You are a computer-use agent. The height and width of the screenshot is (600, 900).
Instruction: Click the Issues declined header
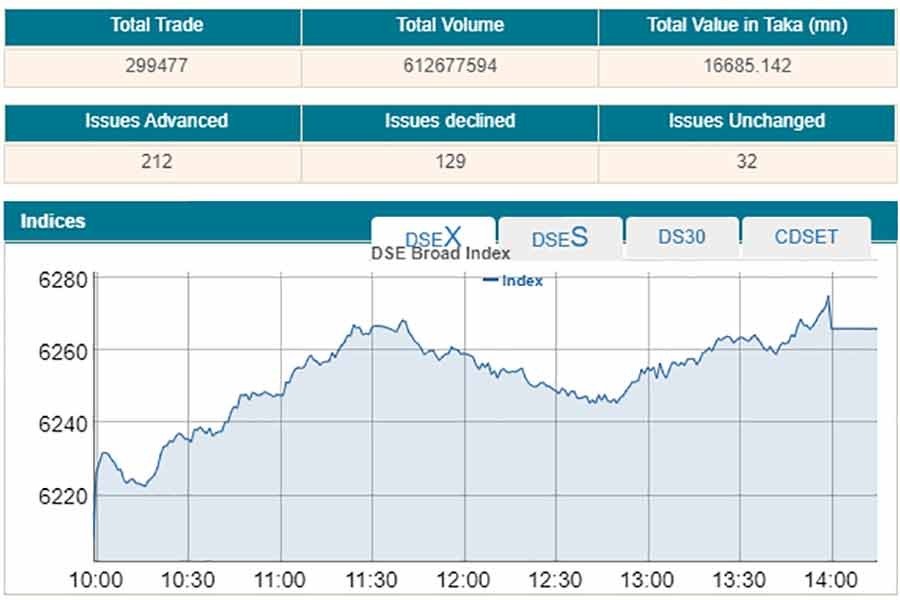pos(450,121)
